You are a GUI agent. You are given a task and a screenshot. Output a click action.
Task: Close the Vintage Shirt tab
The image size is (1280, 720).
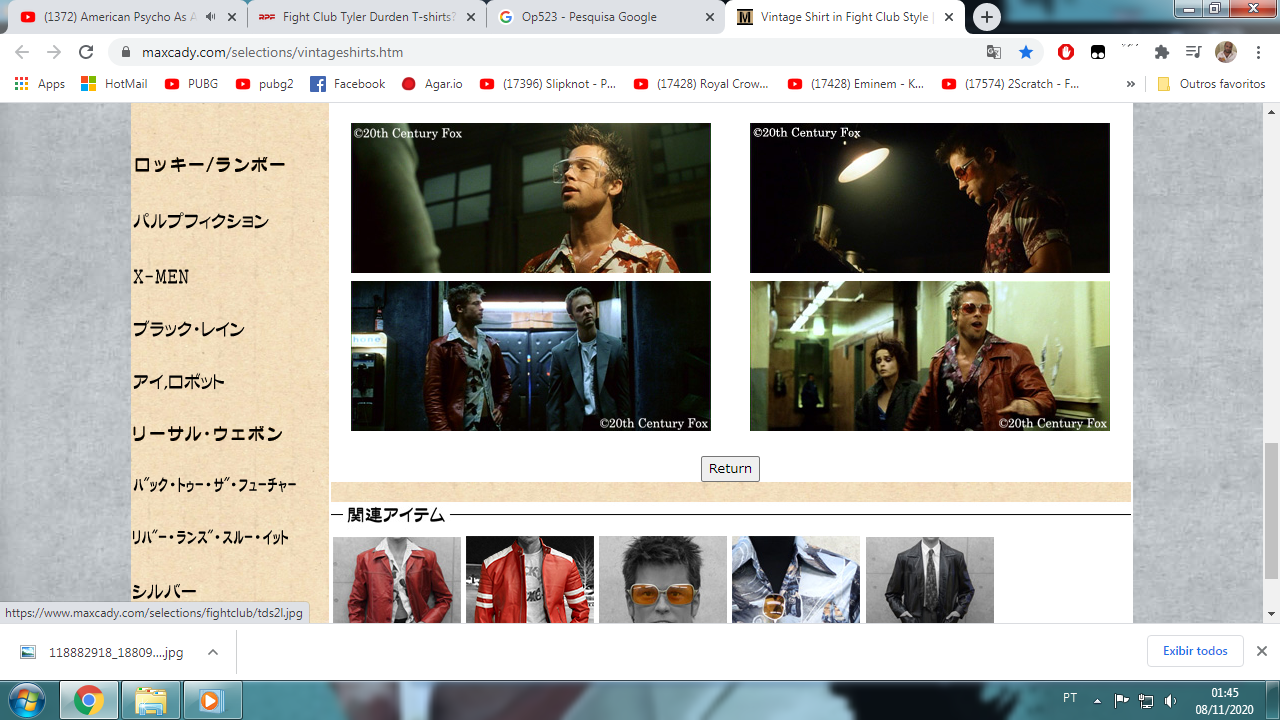tap(949, 17)
